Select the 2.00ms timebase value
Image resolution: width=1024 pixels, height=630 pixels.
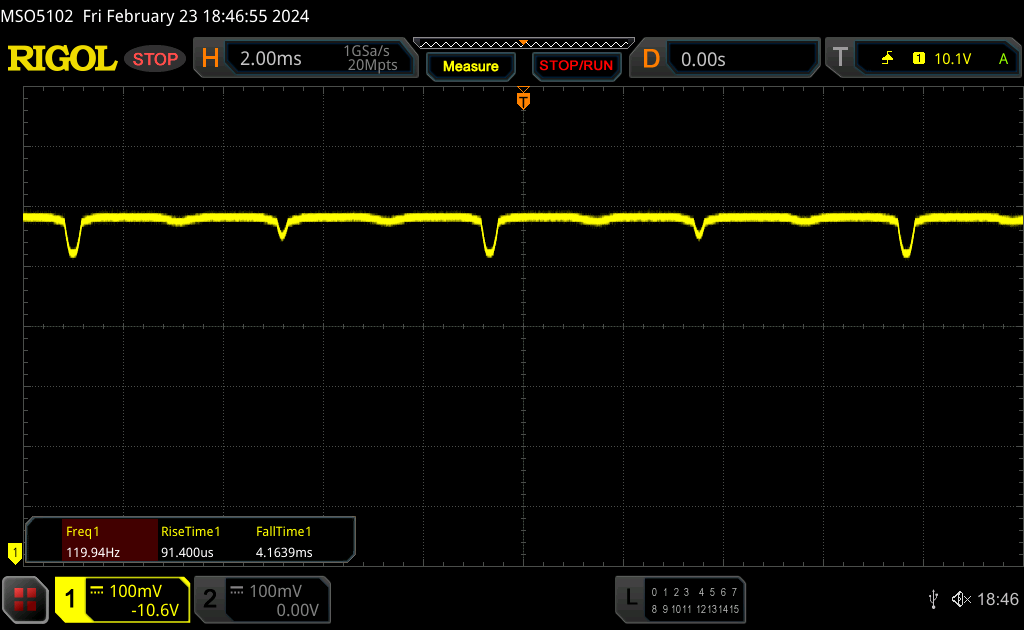270,59
